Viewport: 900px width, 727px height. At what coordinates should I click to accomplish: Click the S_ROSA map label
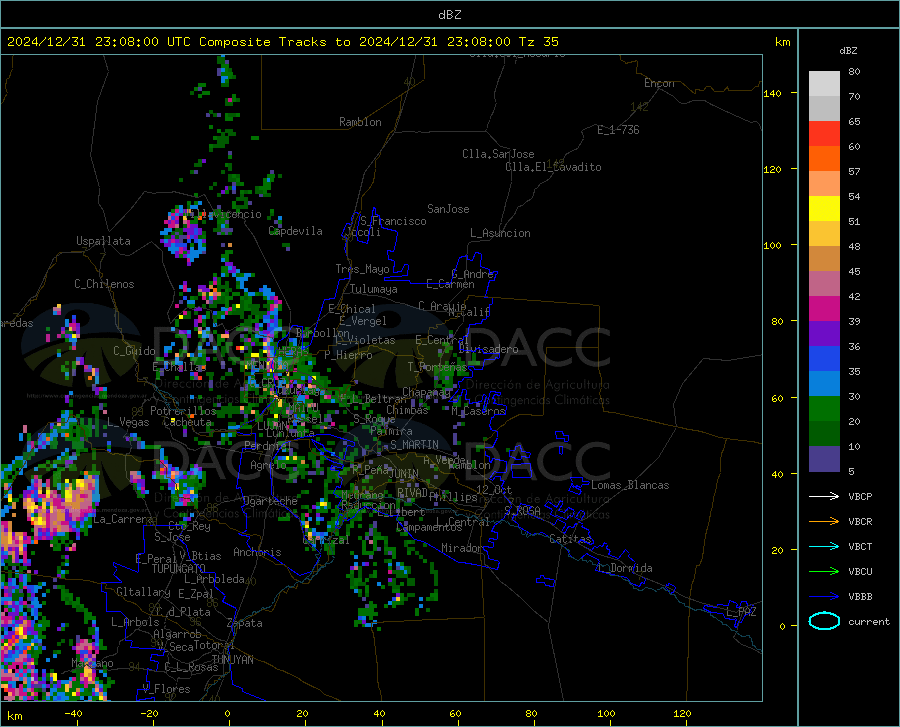point(522,510)
